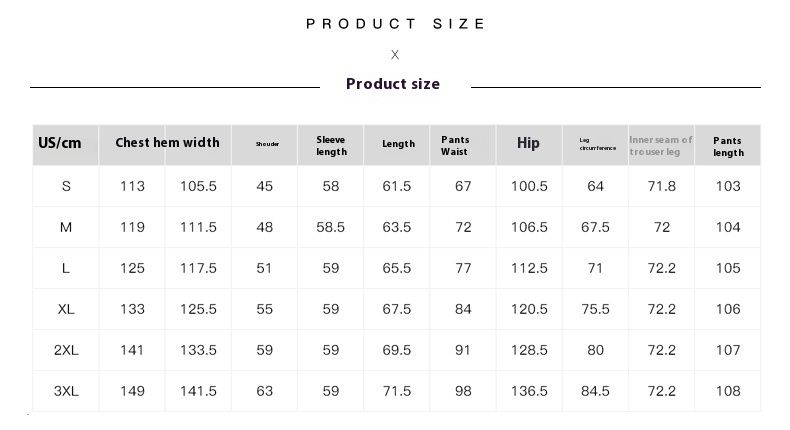Screen dimensions: 790x430
Task: Click pants waist value 67 in S row
Action: coord(462,186)
